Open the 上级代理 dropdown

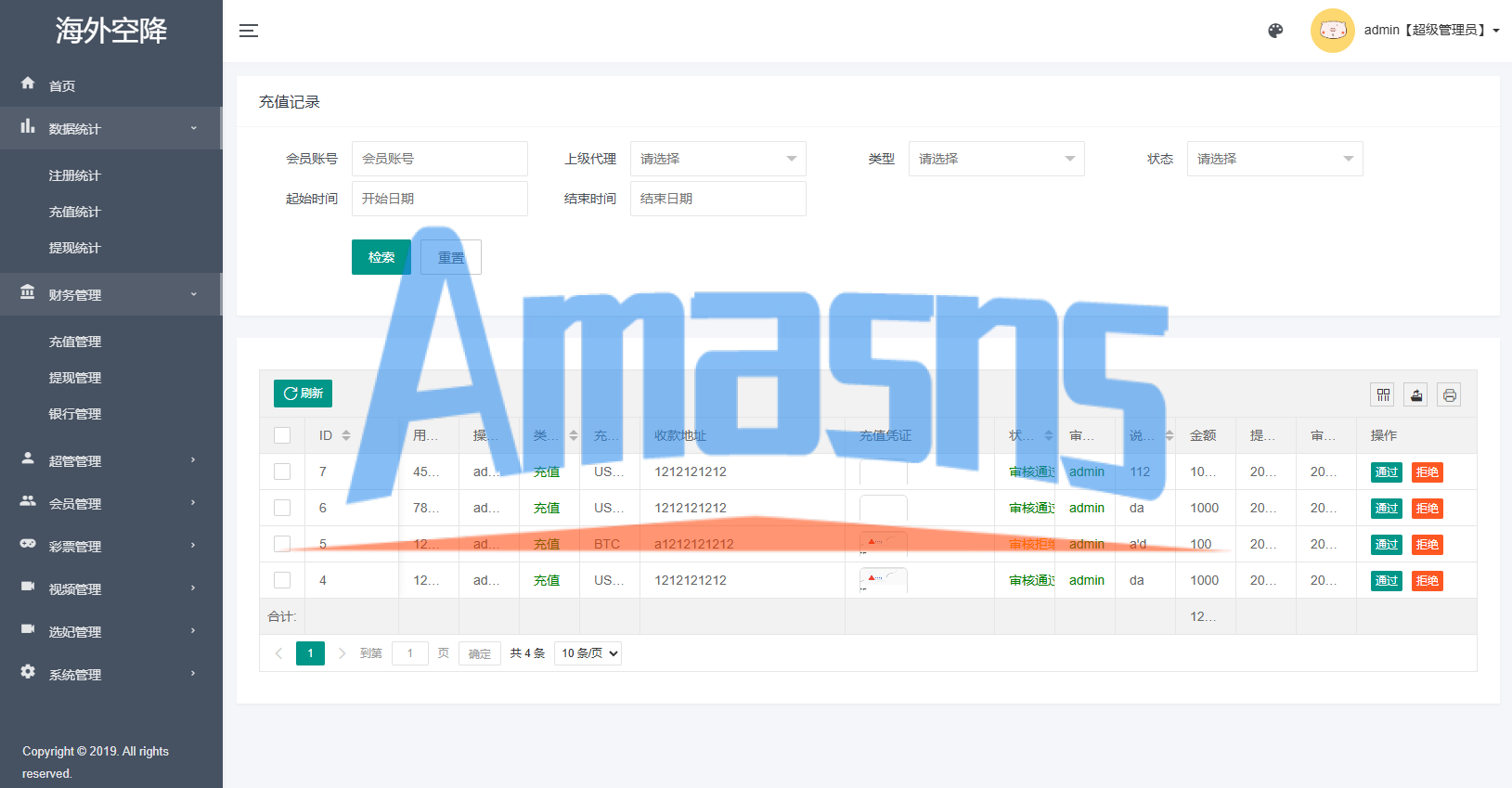click(718, 159)
